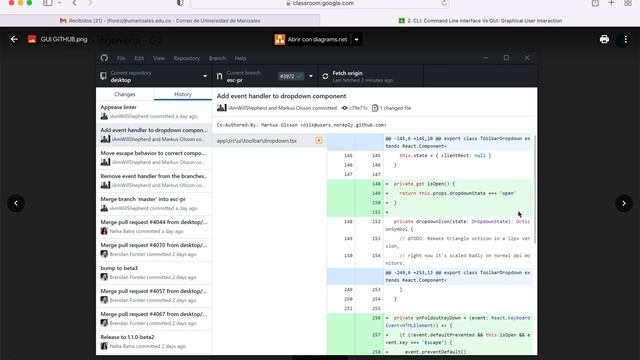
Task: Click the '1 changed file' label
Action: point(395,108)
